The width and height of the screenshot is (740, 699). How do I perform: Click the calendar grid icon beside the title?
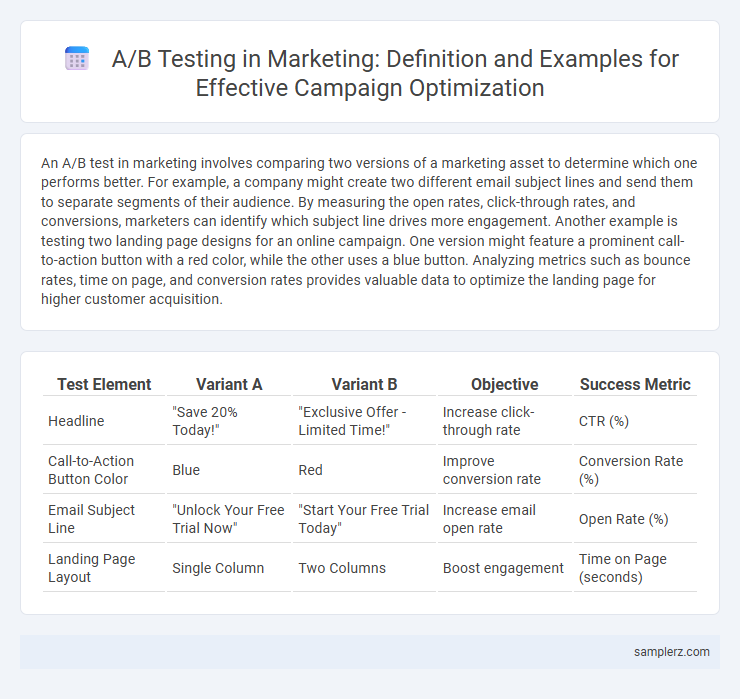click(76, 59)
